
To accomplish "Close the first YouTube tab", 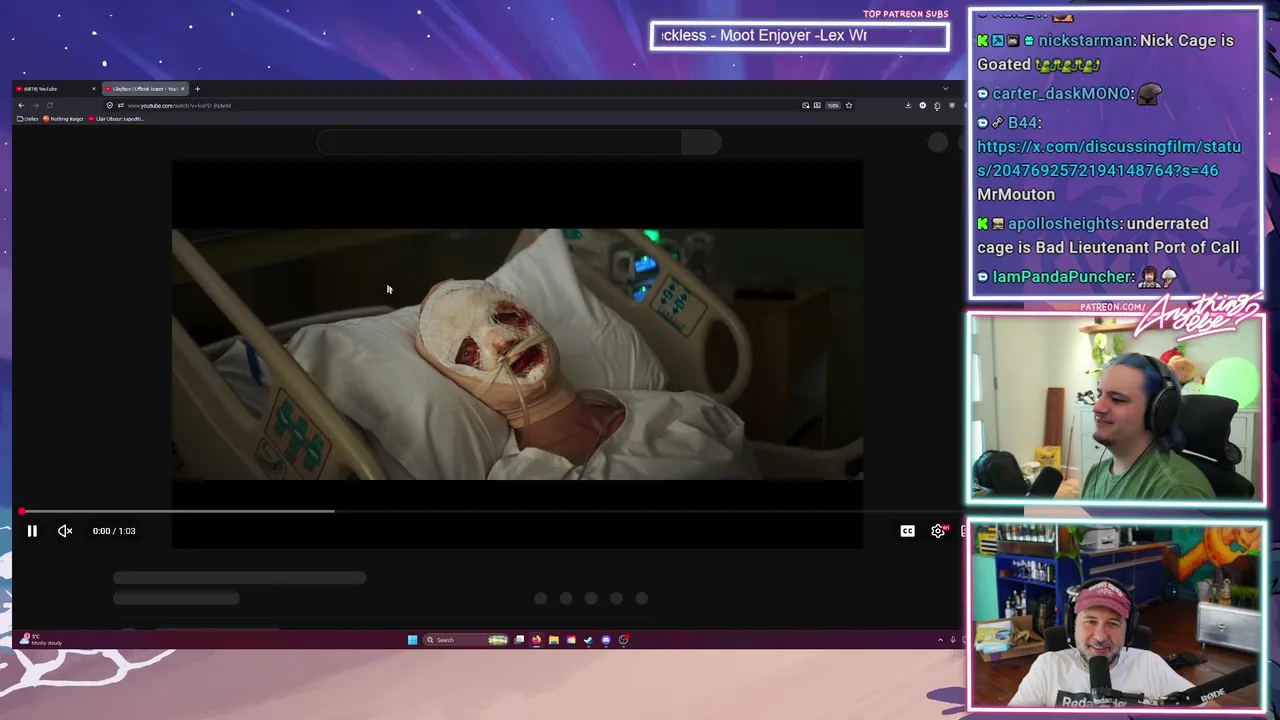I will [x=94, y=89].
